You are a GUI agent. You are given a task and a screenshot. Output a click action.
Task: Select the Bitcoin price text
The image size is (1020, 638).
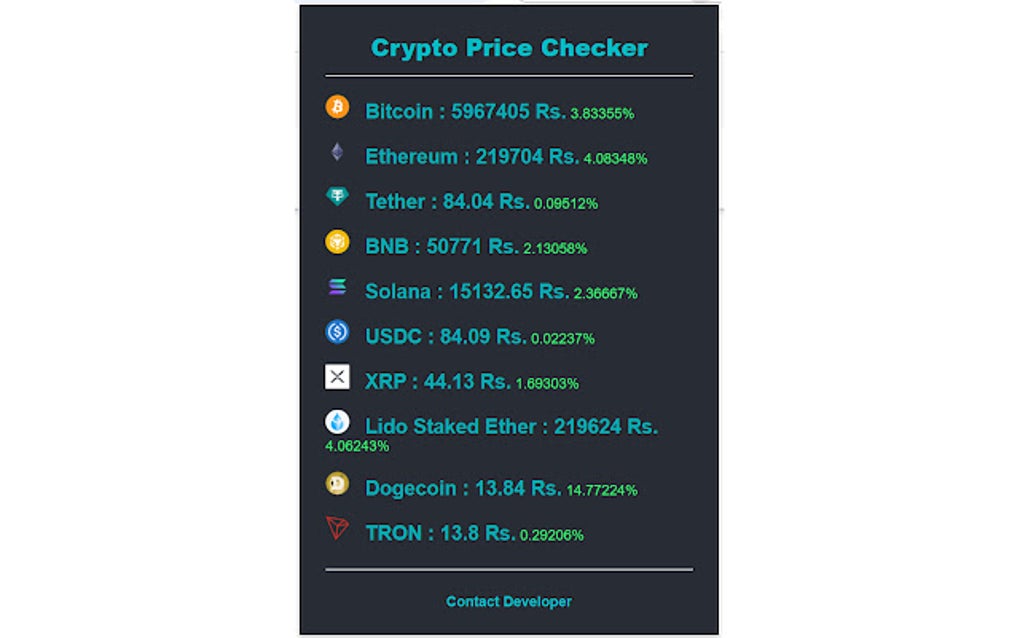(x=462, y=112)
